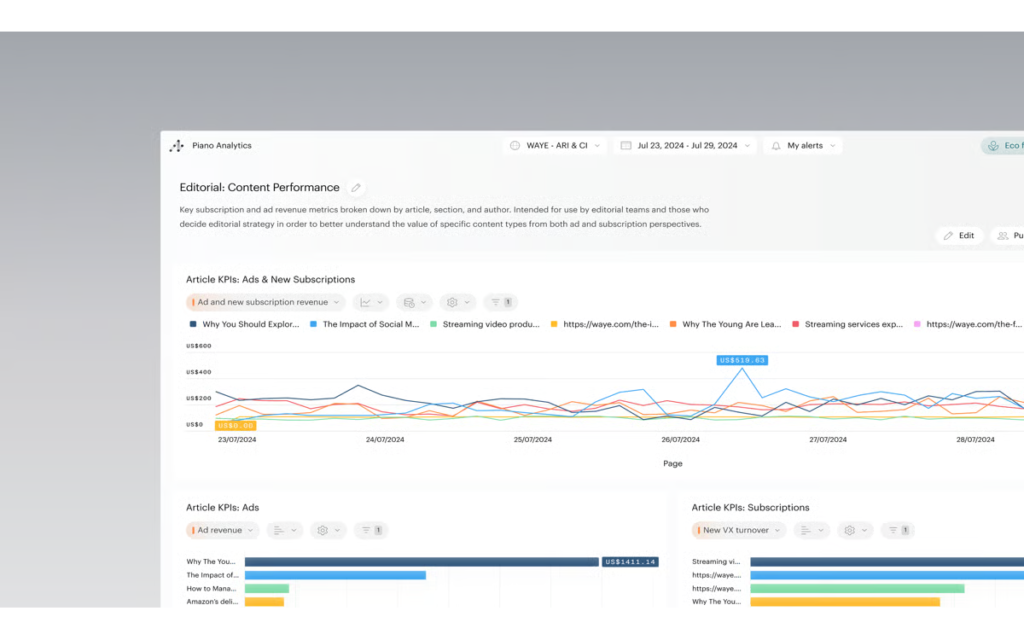The image size is (1024, 640).
Task: Click the Amazon's deli... bar in the Ads chart
Action: (264, 601)
